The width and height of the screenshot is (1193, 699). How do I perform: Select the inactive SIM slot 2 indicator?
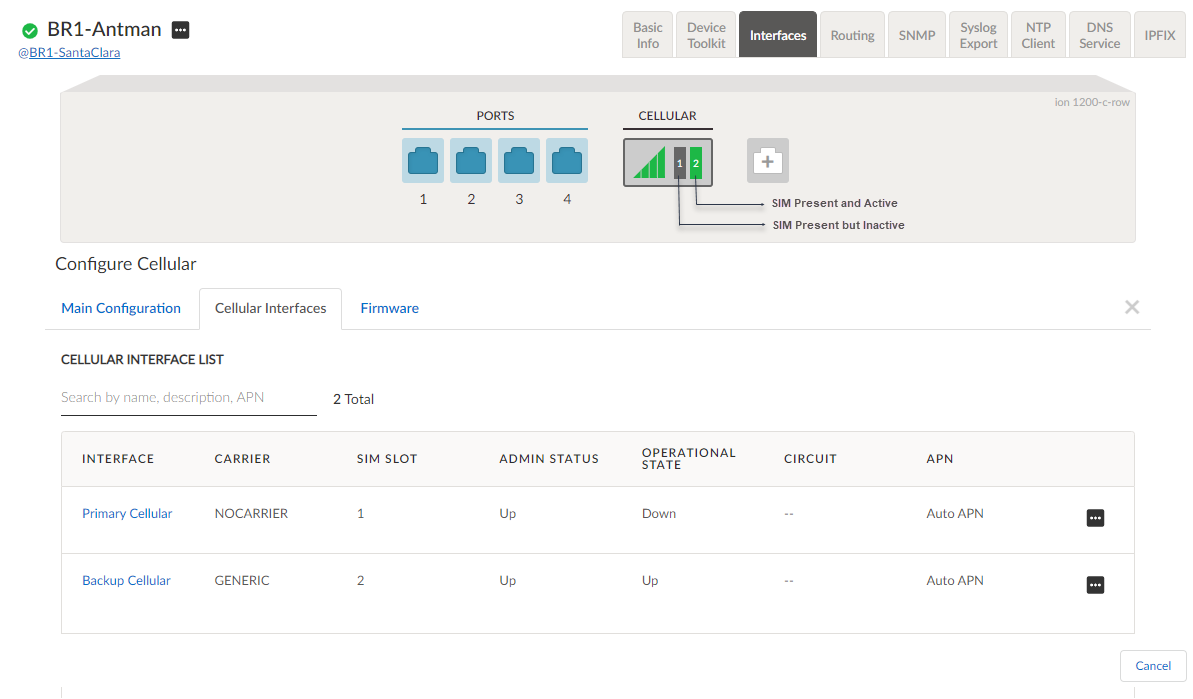[695, 162]
